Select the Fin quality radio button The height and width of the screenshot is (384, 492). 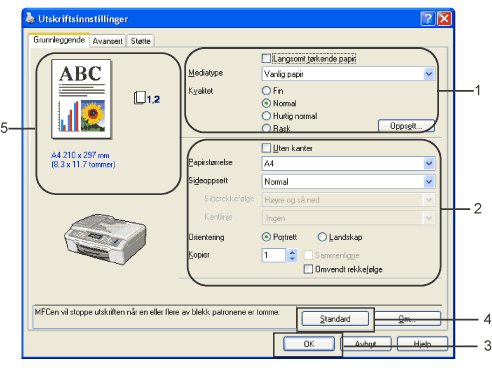(266, 90)
